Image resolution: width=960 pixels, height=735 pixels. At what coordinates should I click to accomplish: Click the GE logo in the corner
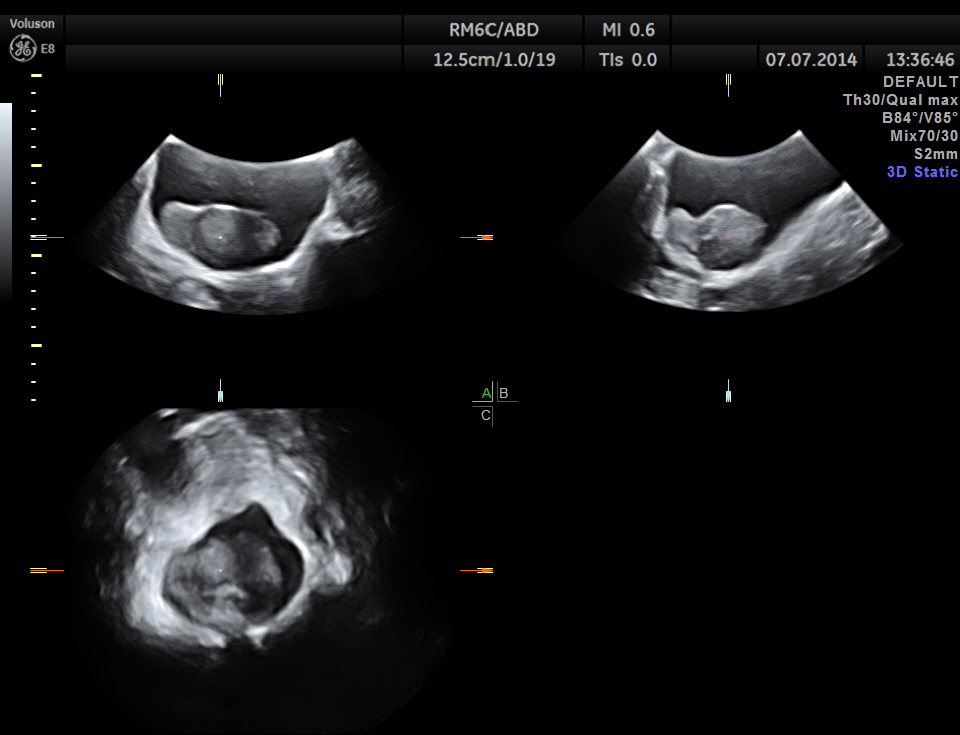click(x=22, y=47)
